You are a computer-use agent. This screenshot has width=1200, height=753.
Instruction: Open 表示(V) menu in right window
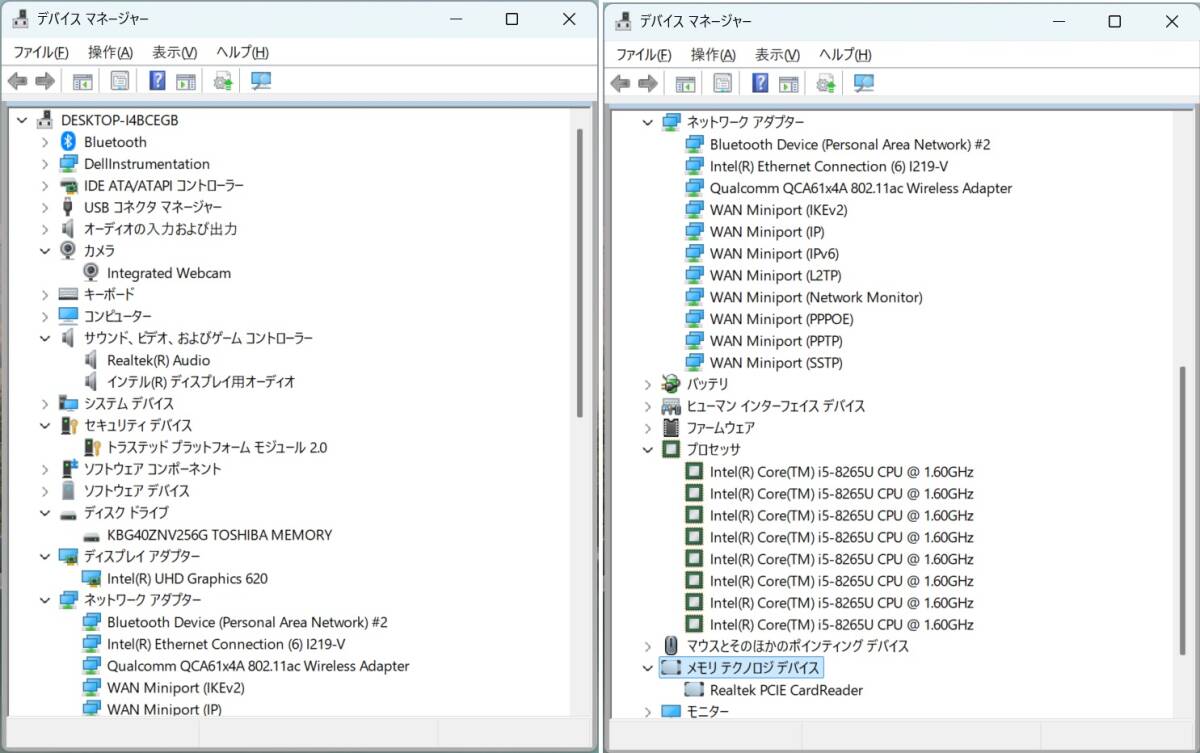tap(777, 55)
